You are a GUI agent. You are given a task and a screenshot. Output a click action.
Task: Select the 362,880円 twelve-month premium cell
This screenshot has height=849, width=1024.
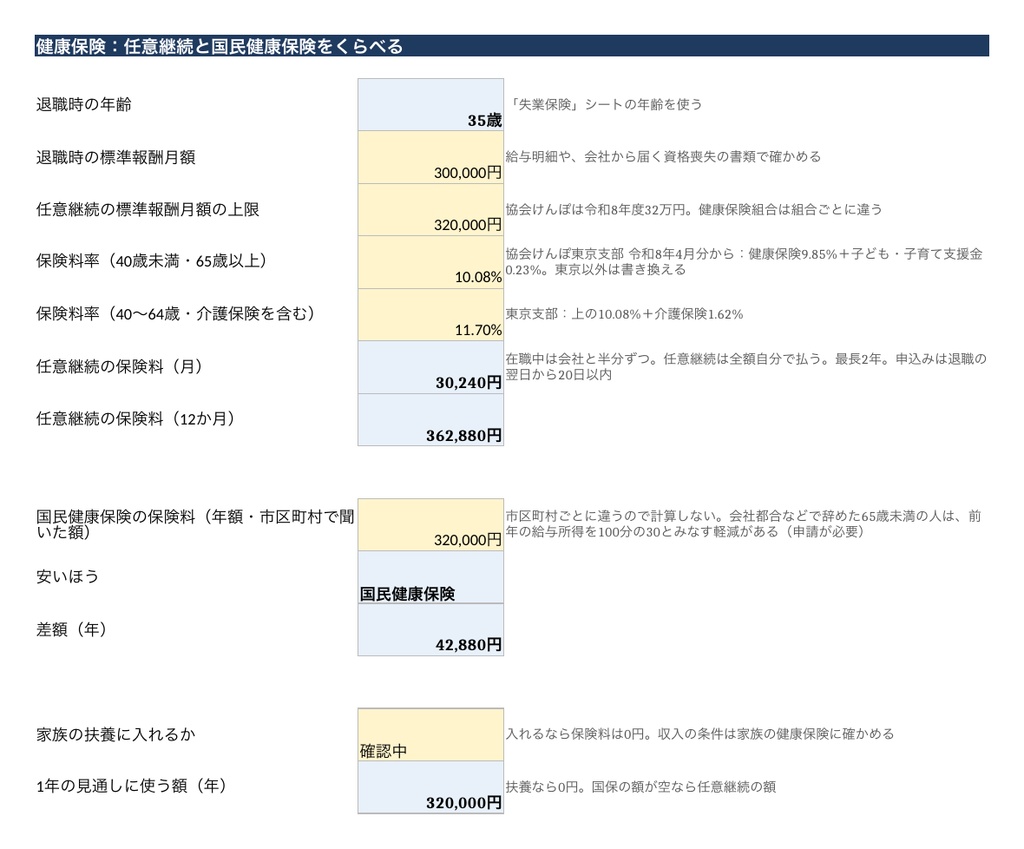pos(430,419)
